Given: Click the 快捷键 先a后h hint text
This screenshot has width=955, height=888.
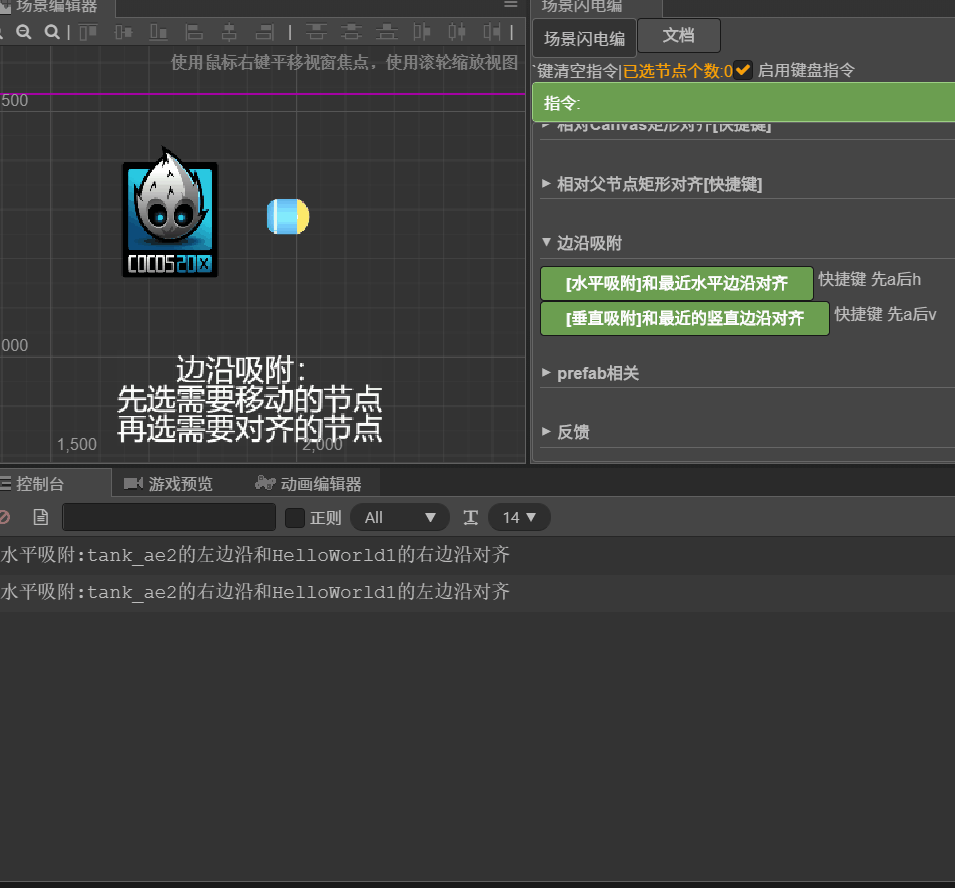Looking at the screenshot, I should (869, 279).
